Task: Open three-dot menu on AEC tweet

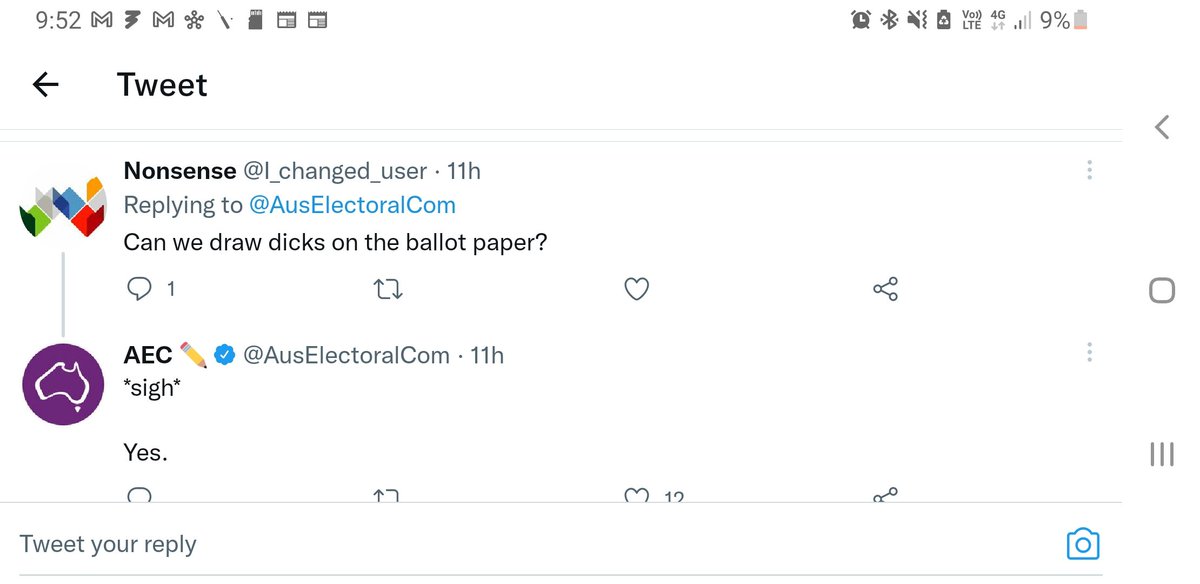Action: point(1089,353)
